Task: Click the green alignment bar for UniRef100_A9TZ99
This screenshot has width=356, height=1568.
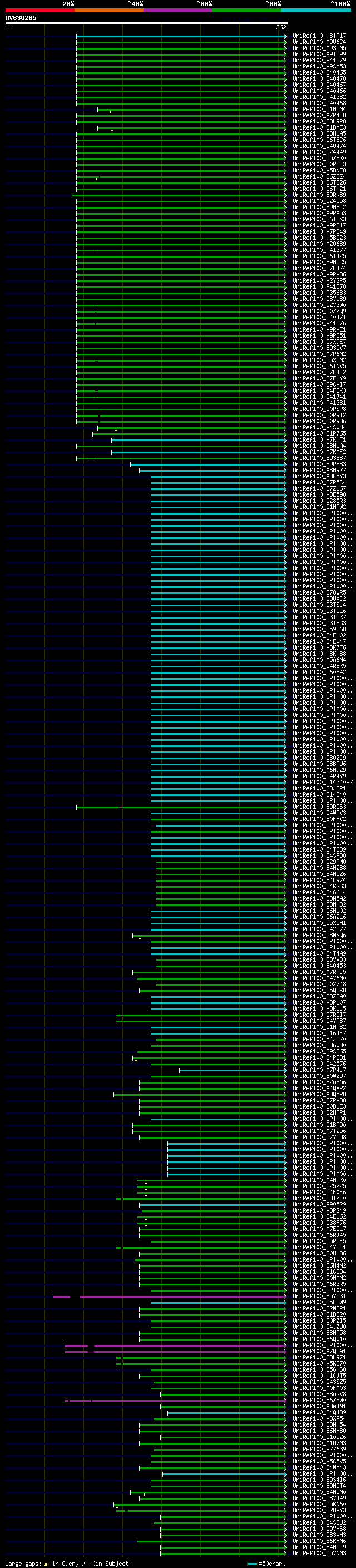Action: click(x=180, y=54)
